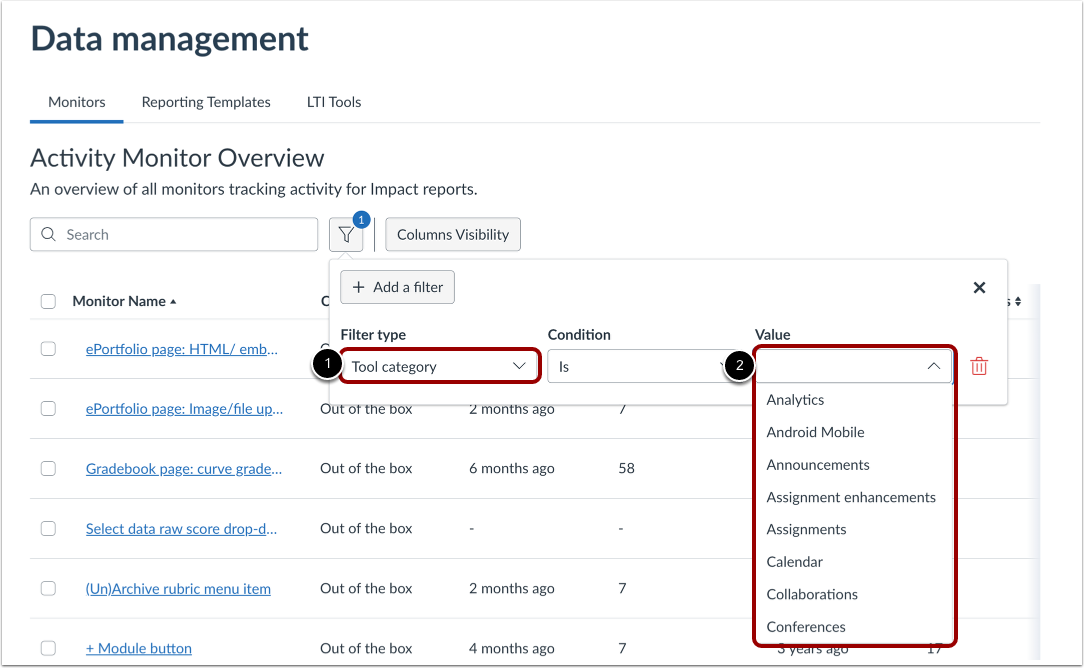Check Select data raw score row checkbox

pyautogui.click(x=48, y=528)
